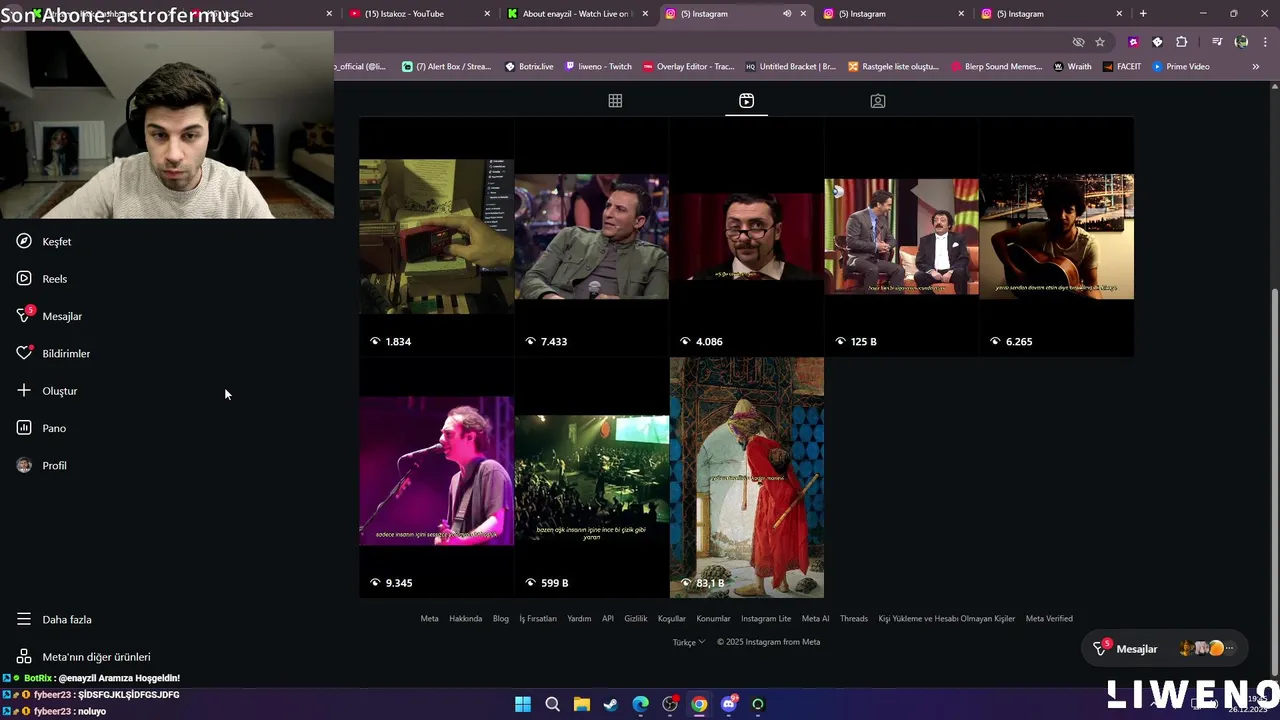Click the Meta AI footer link
This screenshot has width=1280, height=720.
pos(815,618)
